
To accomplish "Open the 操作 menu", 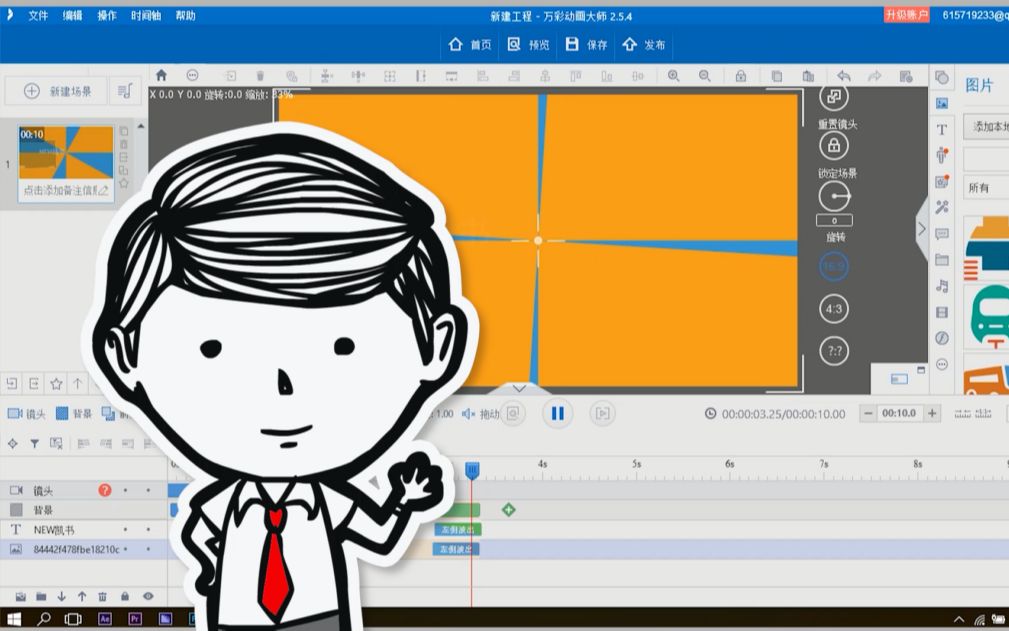I will coord(107,15).
